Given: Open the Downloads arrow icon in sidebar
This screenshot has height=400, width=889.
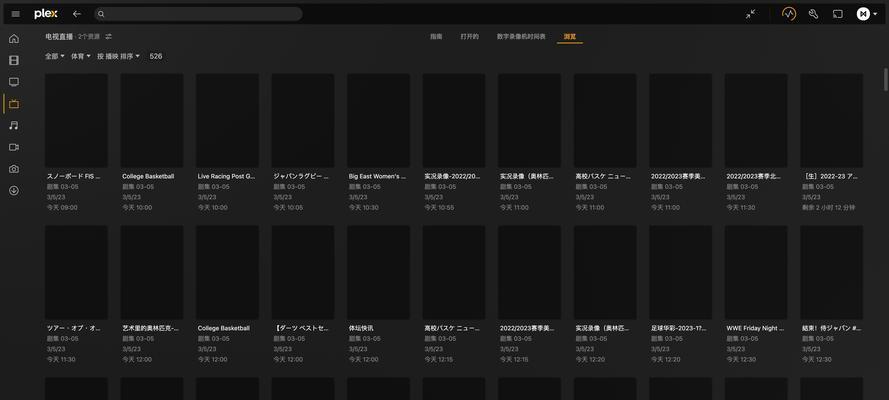Looking at the screenshot, I should 14,190.
